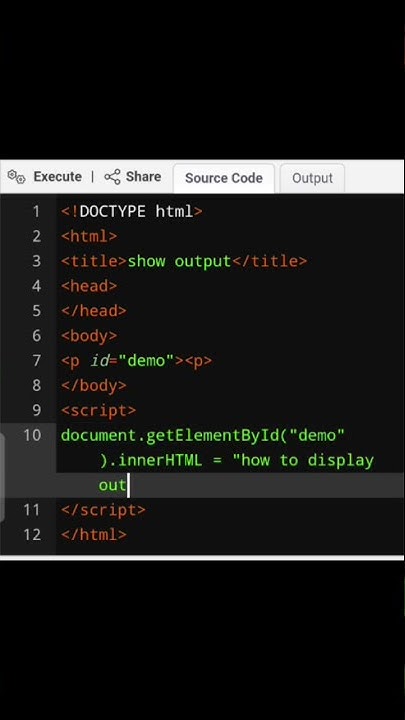Open the Output tab
Viewport: 405px width, 720px height.
312,178
